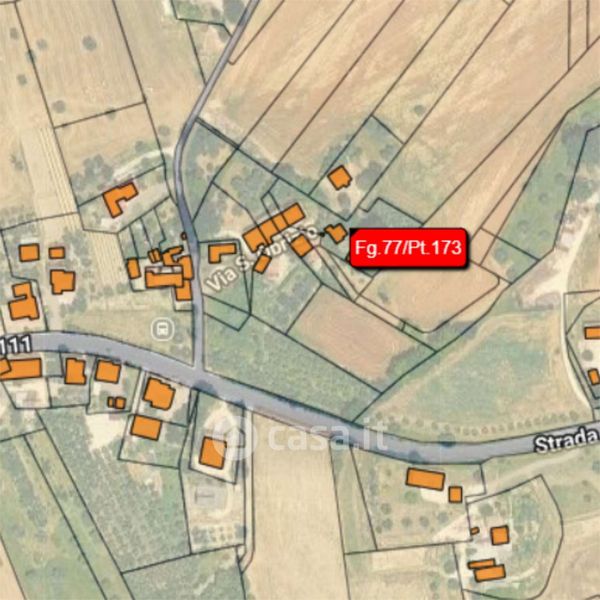Screen dimensions: 600x600
Task: Select small orange building beside red label
Action: coord(337,233)
